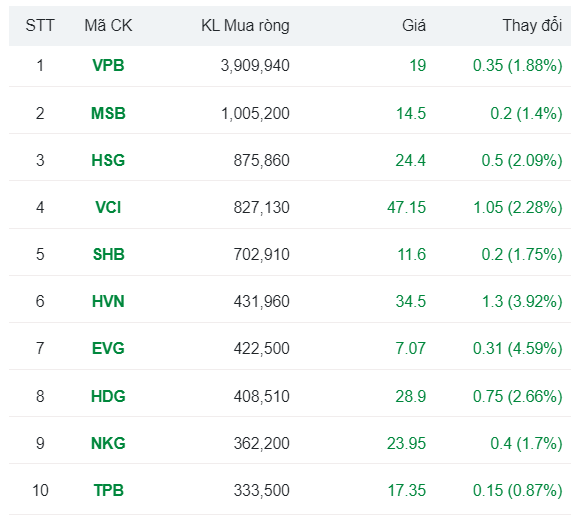Click VPB net volume 3,909,940
576x517 pixels.
point(255,66)
